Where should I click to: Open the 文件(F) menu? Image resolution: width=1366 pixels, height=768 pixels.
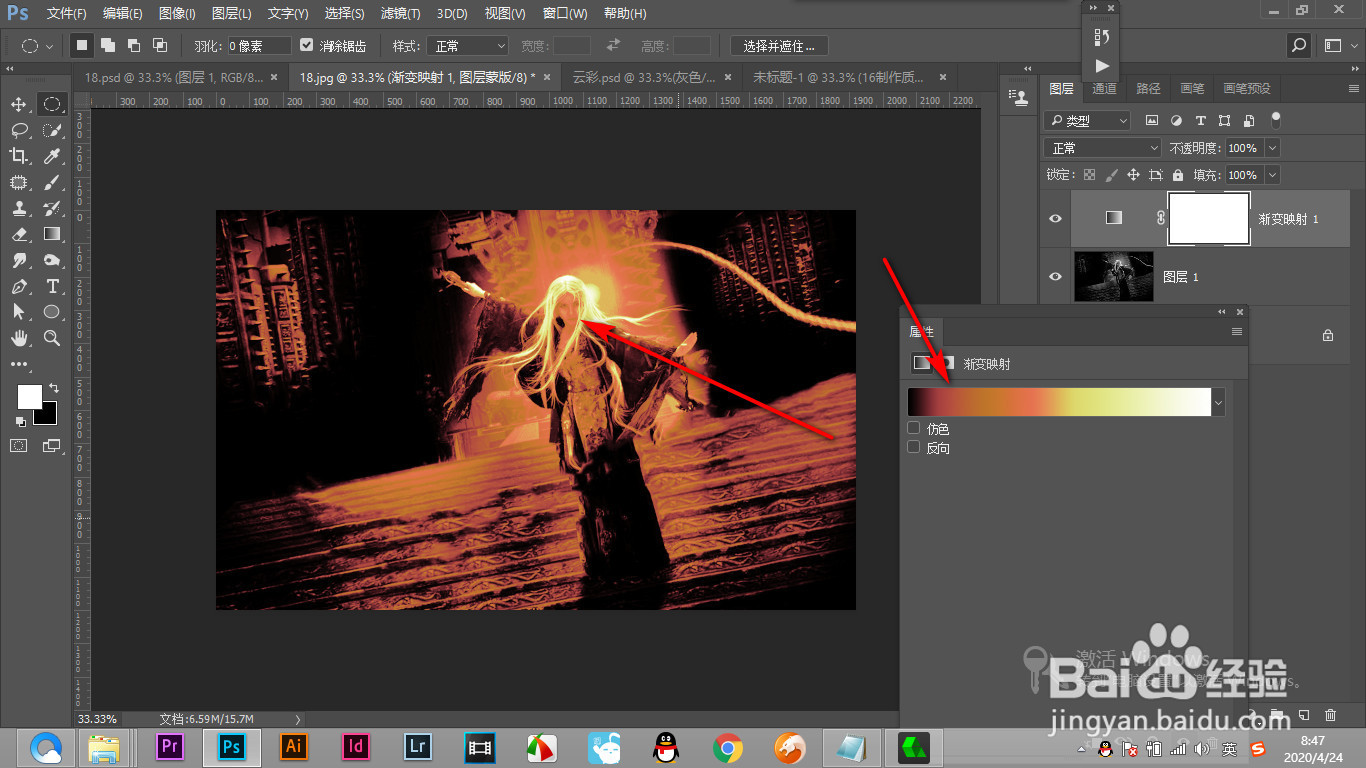pos(67,14)
